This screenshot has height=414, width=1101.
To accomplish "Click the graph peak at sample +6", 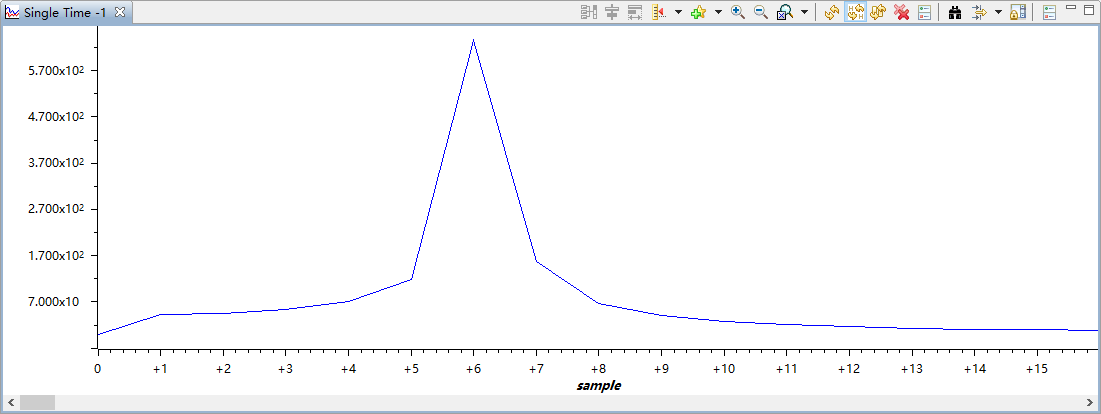I will (473, 41).
